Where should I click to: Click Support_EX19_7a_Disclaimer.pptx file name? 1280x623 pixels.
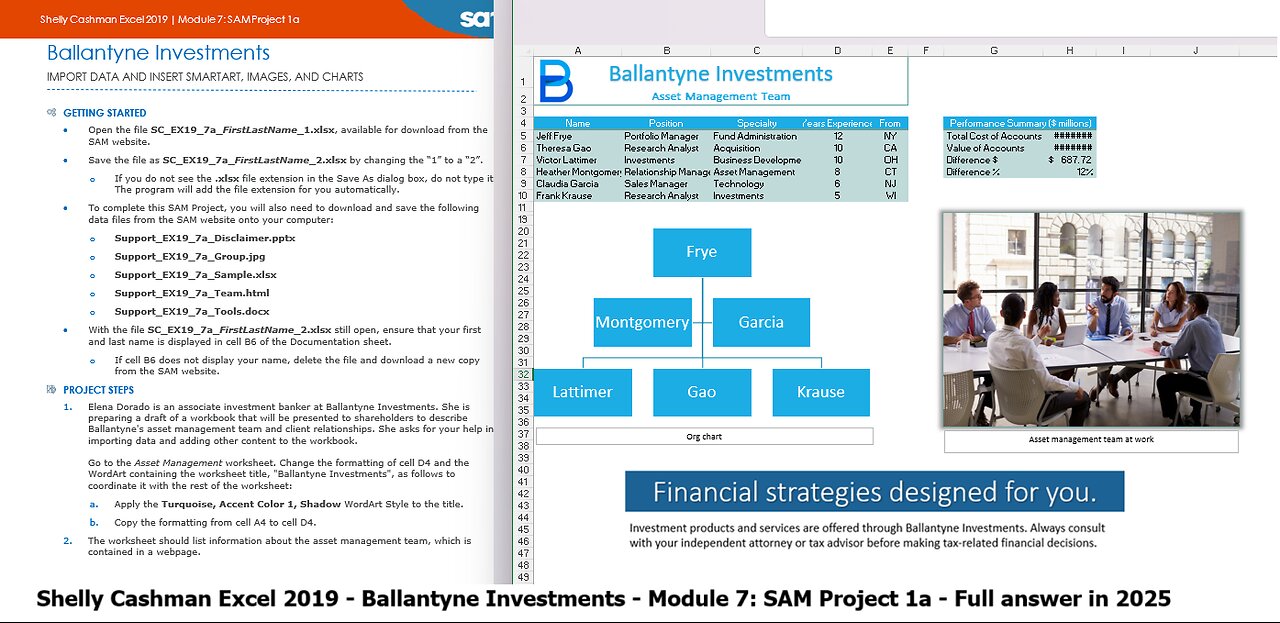click(x=205, y=238)
